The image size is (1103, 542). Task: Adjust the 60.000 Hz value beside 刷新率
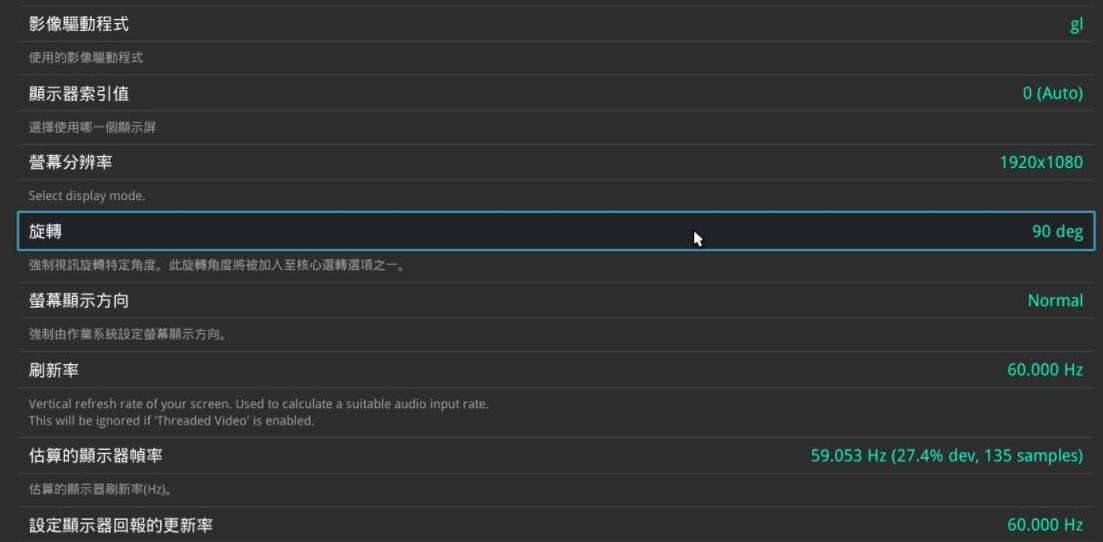[1044, 370]
